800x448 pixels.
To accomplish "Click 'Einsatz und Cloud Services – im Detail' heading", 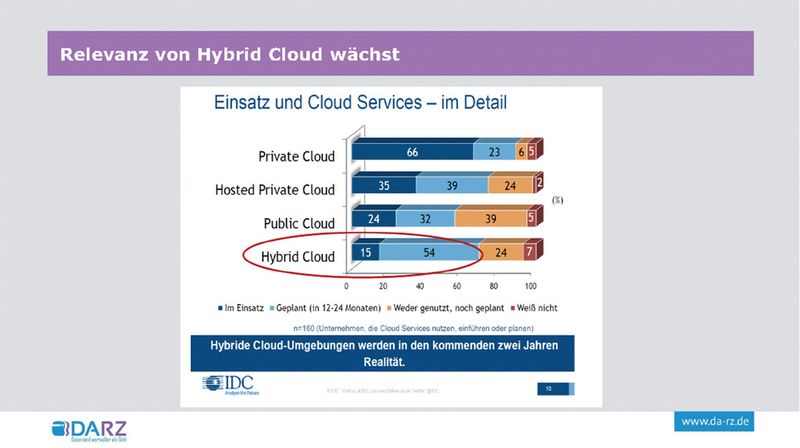I will [360, 103].
